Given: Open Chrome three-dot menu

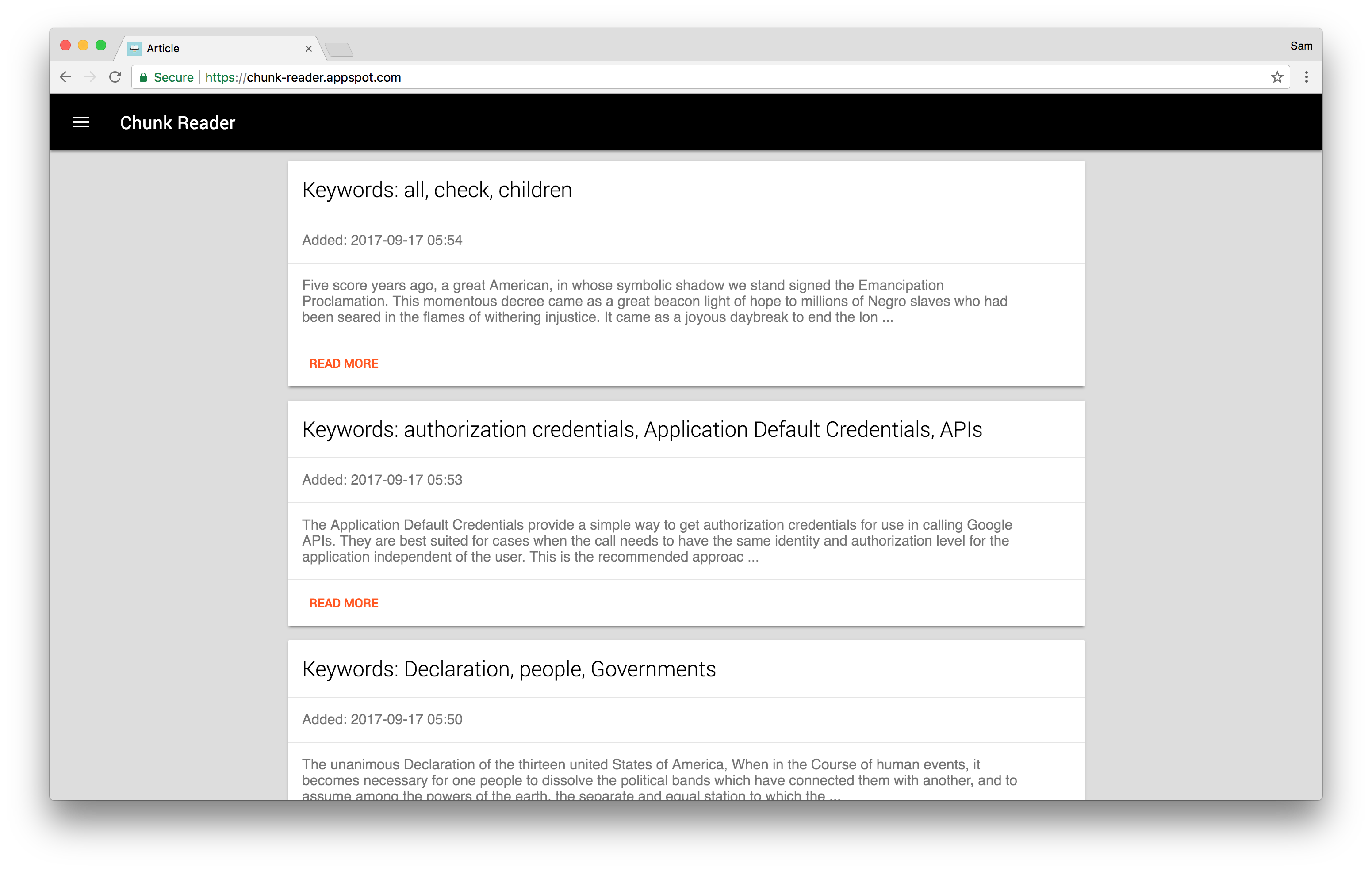Looking at the screenshot, I should [x=1307, y=77].
